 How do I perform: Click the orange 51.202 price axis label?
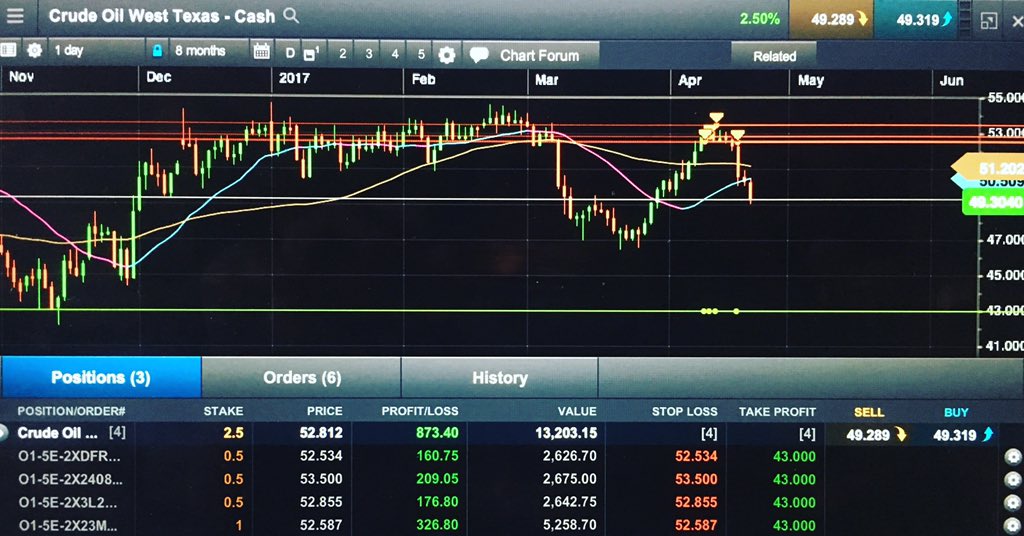pyautogui.click(x=989, y=168)
